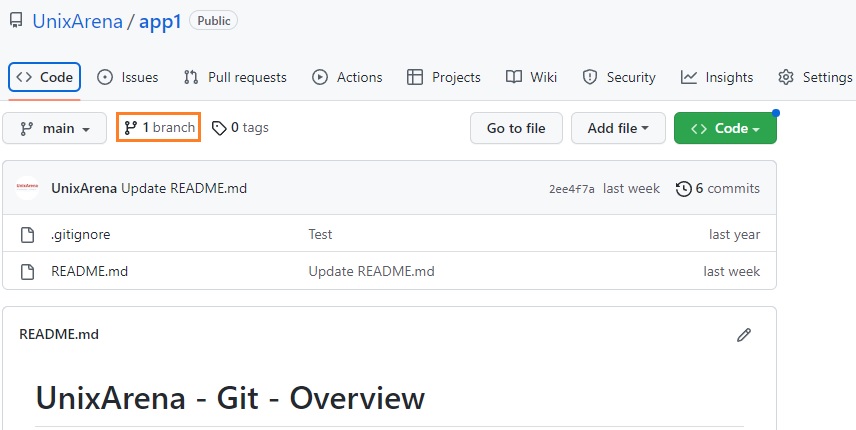The image size is (856, 430).
Task: Open the UnixArena owner link
Action: coord(78,22)
